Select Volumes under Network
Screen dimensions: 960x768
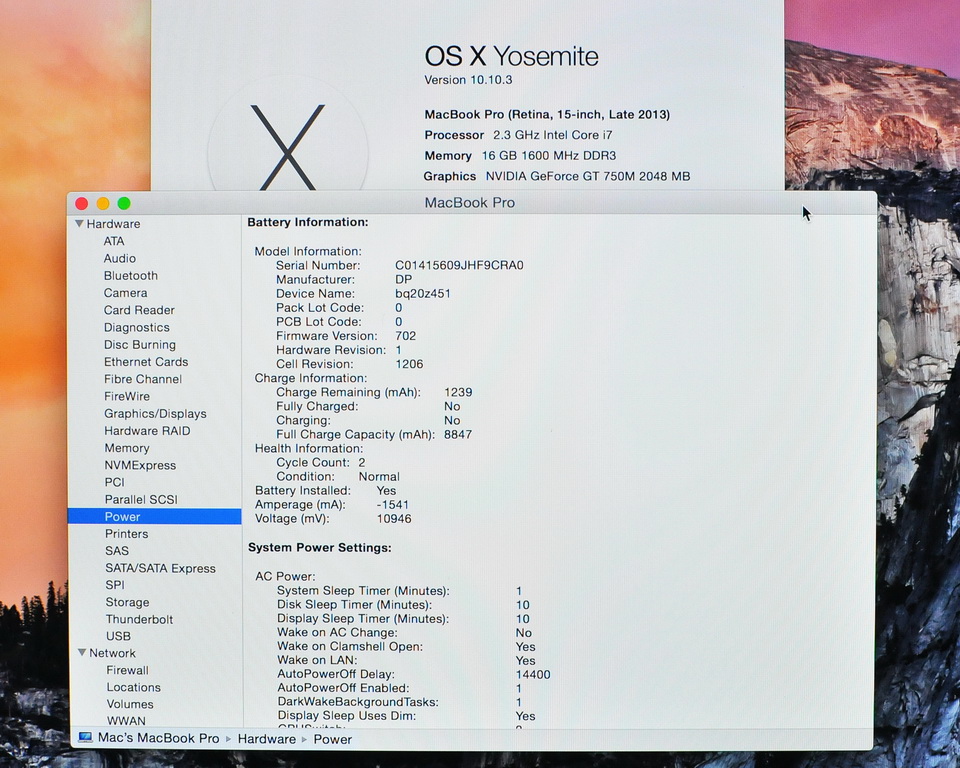coord(130,705)
